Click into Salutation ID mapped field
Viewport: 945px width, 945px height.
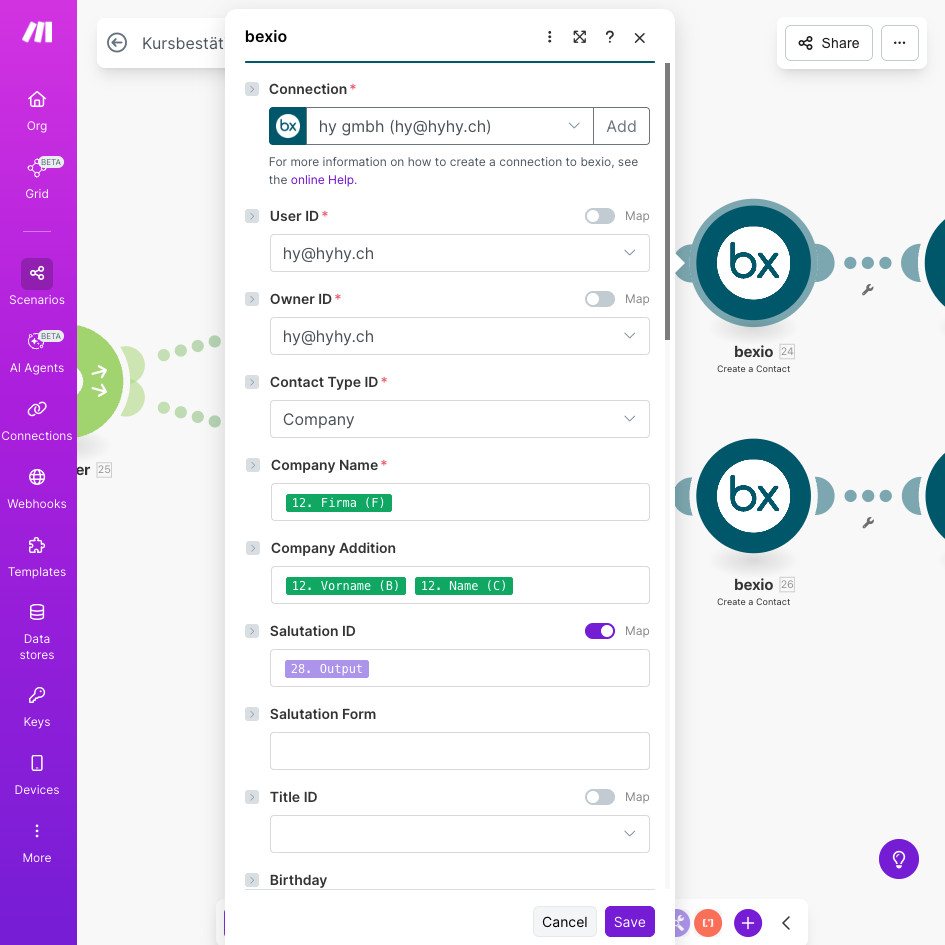pyautogui.click(x=459, y=668)
